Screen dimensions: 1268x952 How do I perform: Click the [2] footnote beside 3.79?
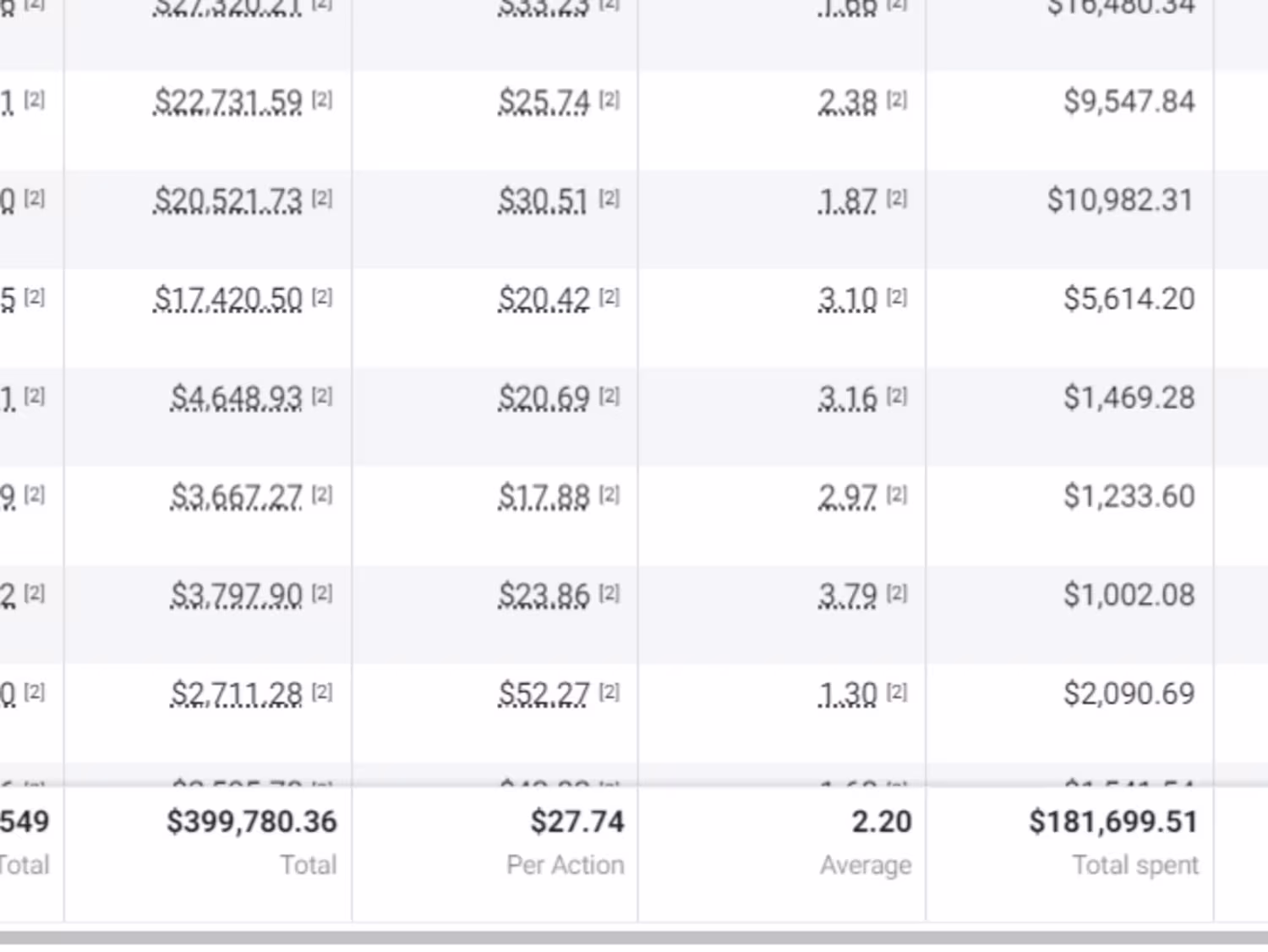coord(897,594)
